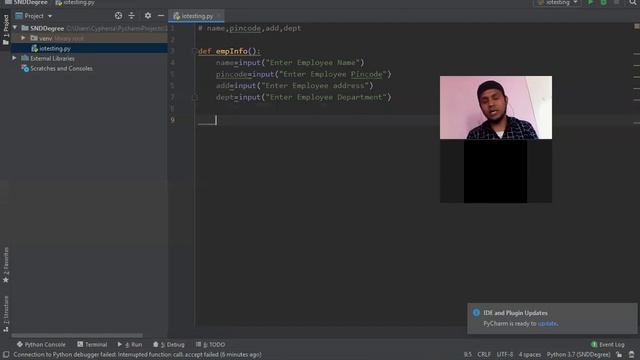Click the comment on line 1
The width and height of the screenshot is (640, 360).
point(250,28)
